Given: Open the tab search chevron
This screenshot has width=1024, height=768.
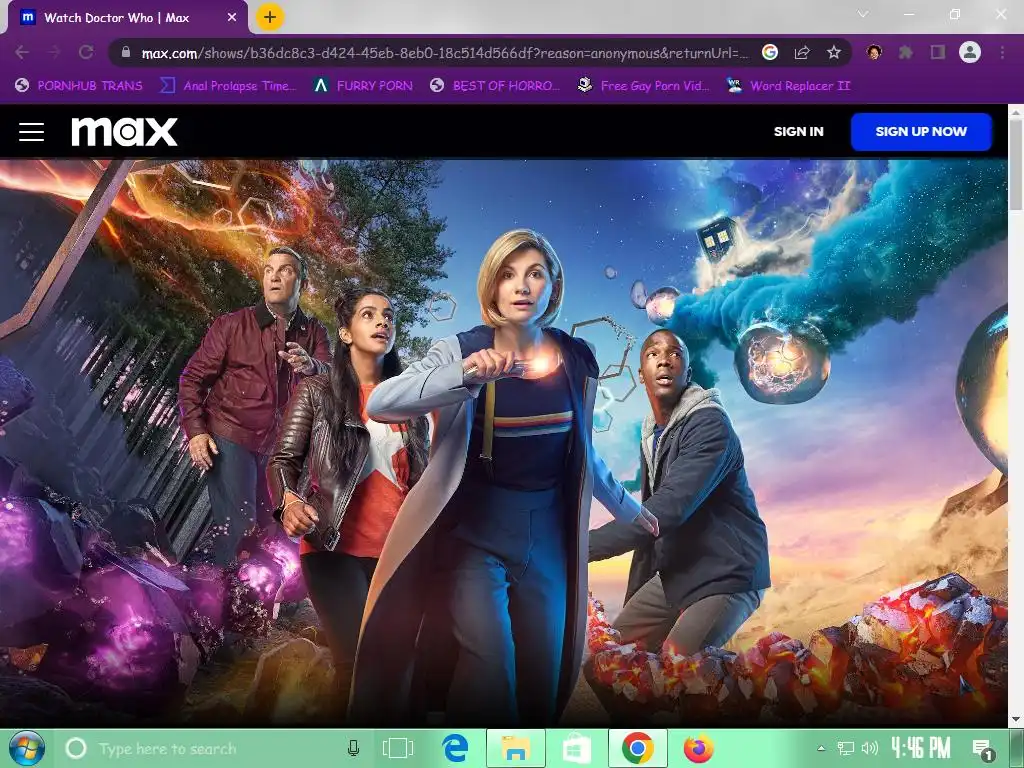Looking at the screenshot, I should tap(863, 14).
